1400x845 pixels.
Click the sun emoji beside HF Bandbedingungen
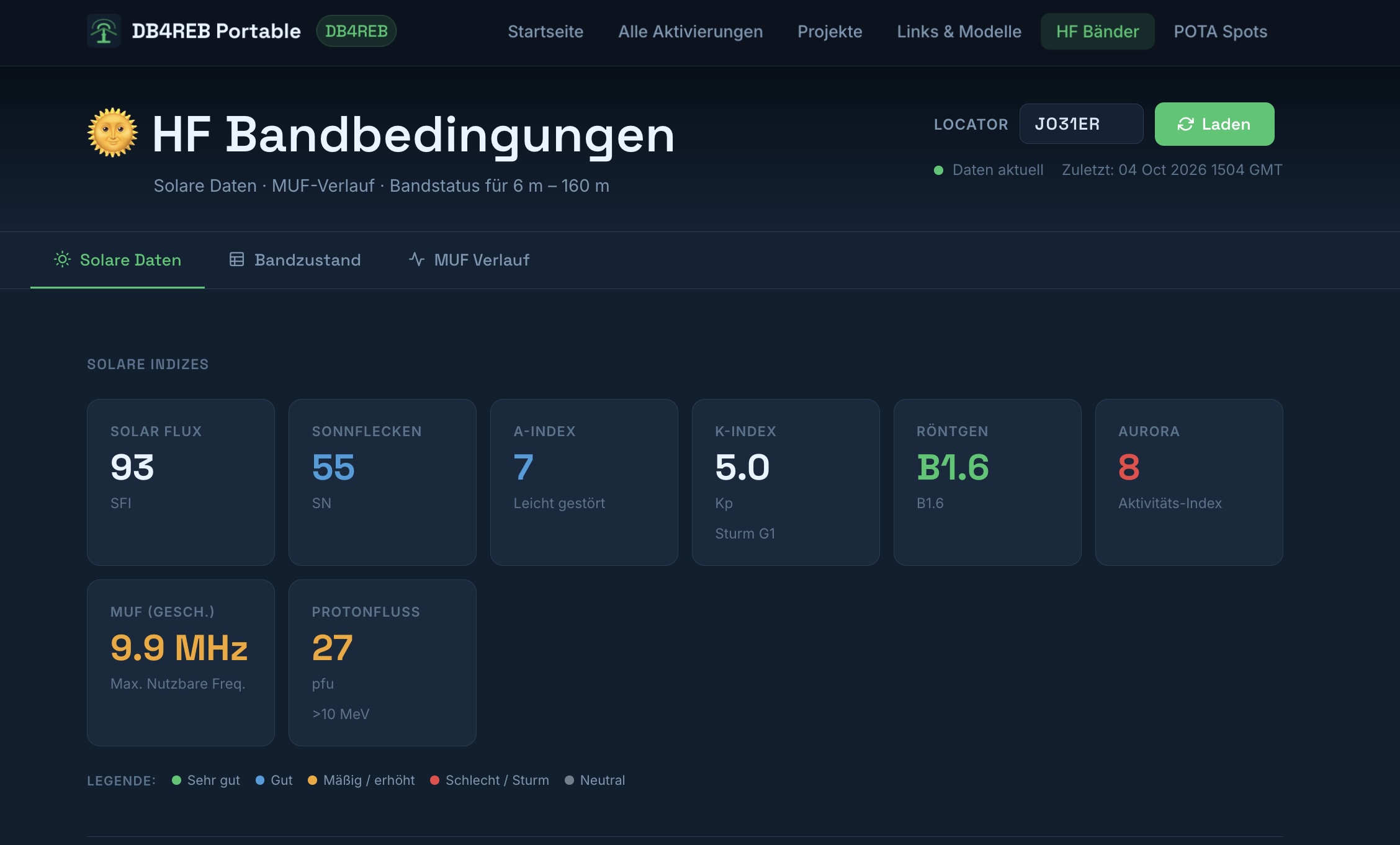(x=112, y=133)
